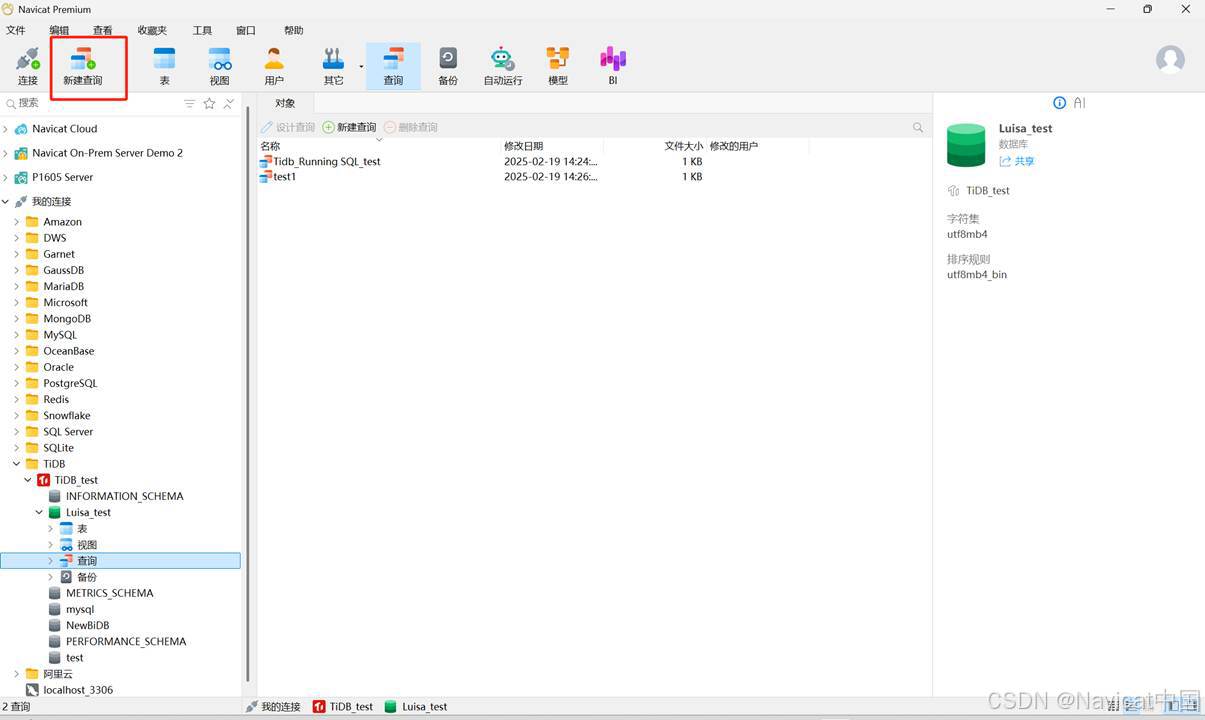Click Luisa_test in the bottom status bar
Image resolution: width=1205 pixels, height=720 pixels.
[416, 706]
